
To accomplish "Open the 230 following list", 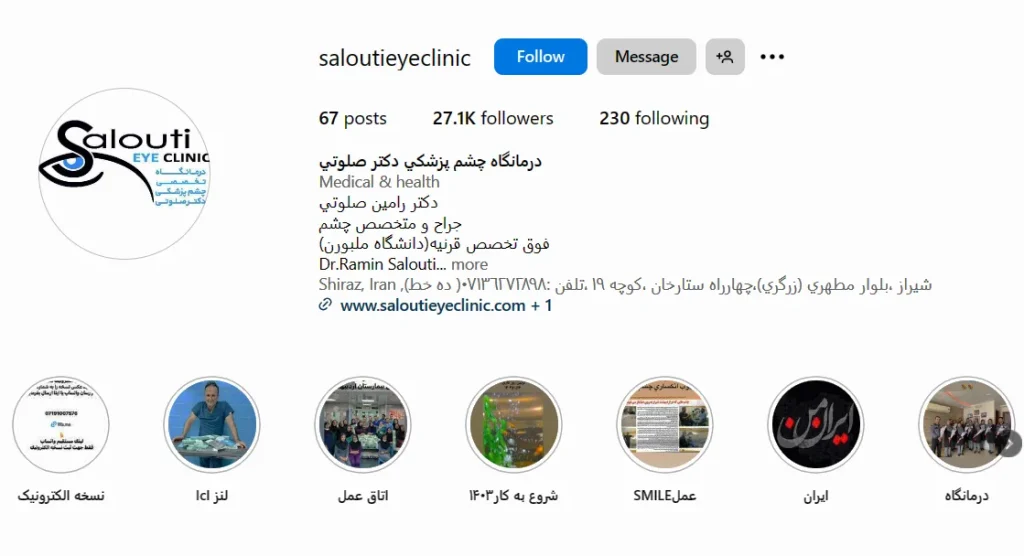I will [654, 118].
